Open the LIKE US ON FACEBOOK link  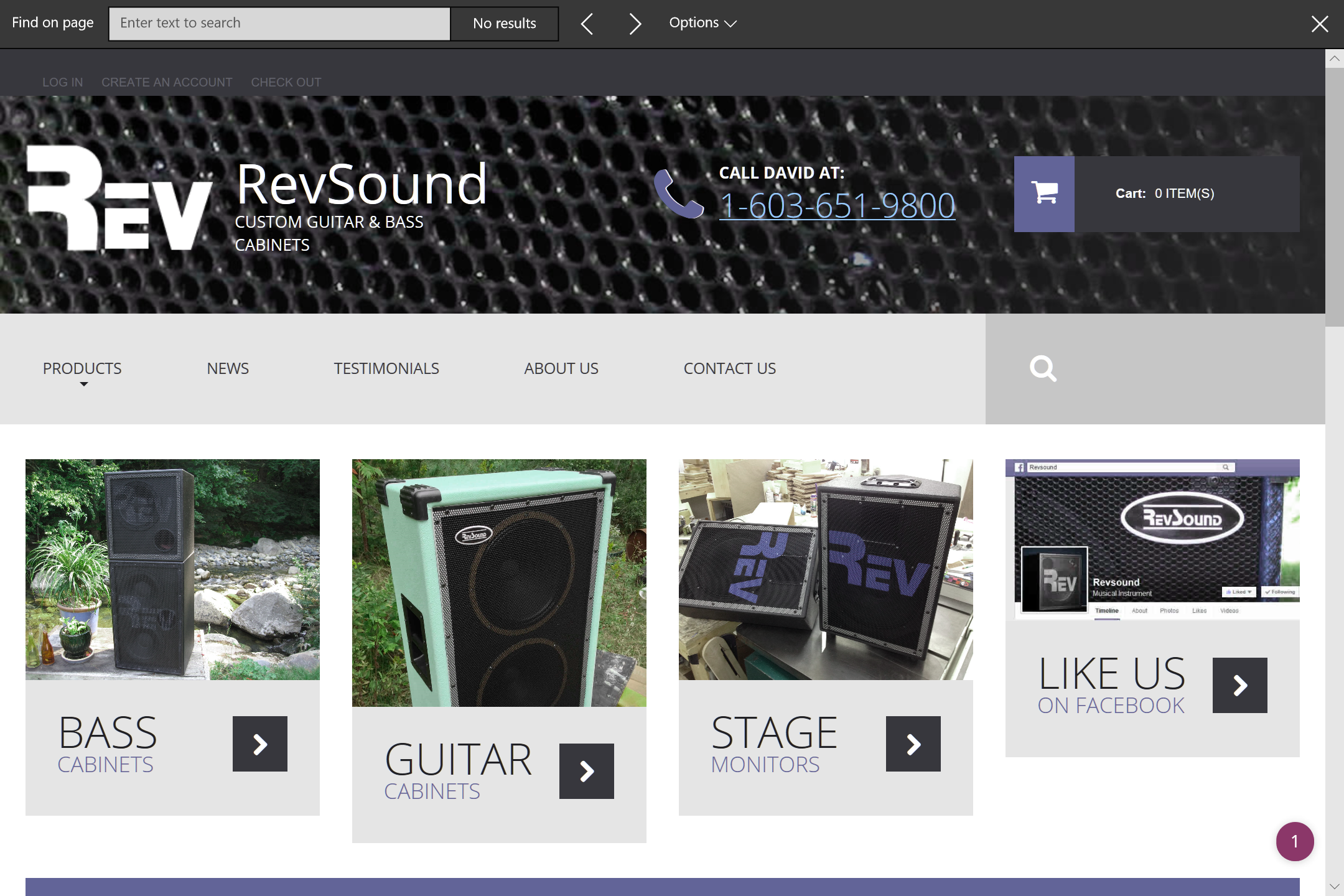coord(1111,685)
